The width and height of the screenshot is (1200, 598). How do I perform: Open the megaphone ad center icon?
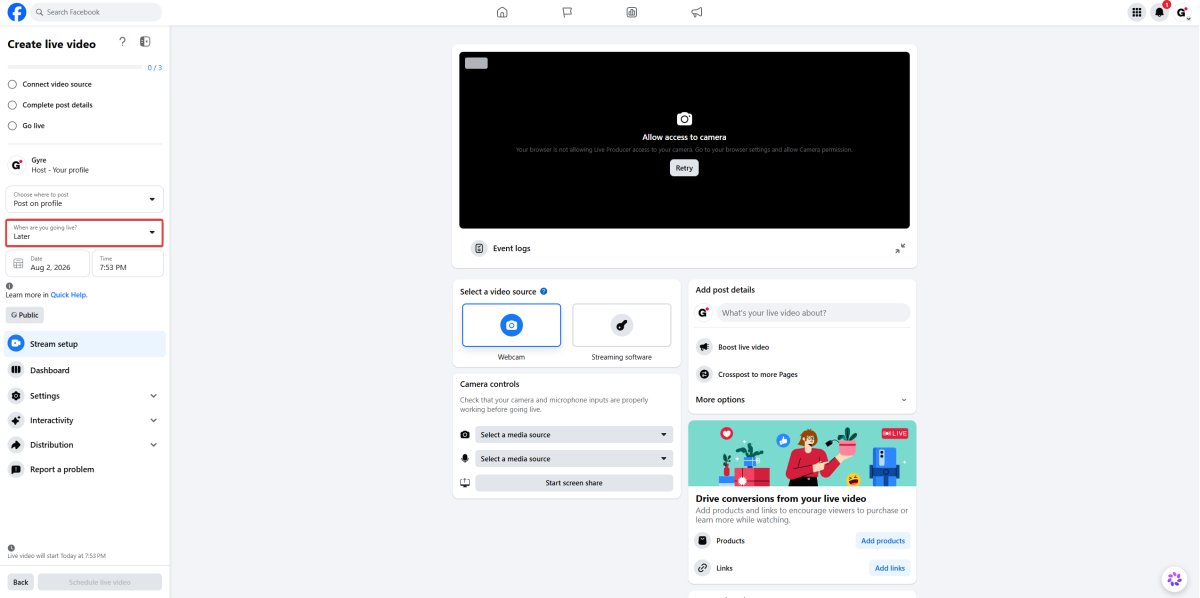697,12
